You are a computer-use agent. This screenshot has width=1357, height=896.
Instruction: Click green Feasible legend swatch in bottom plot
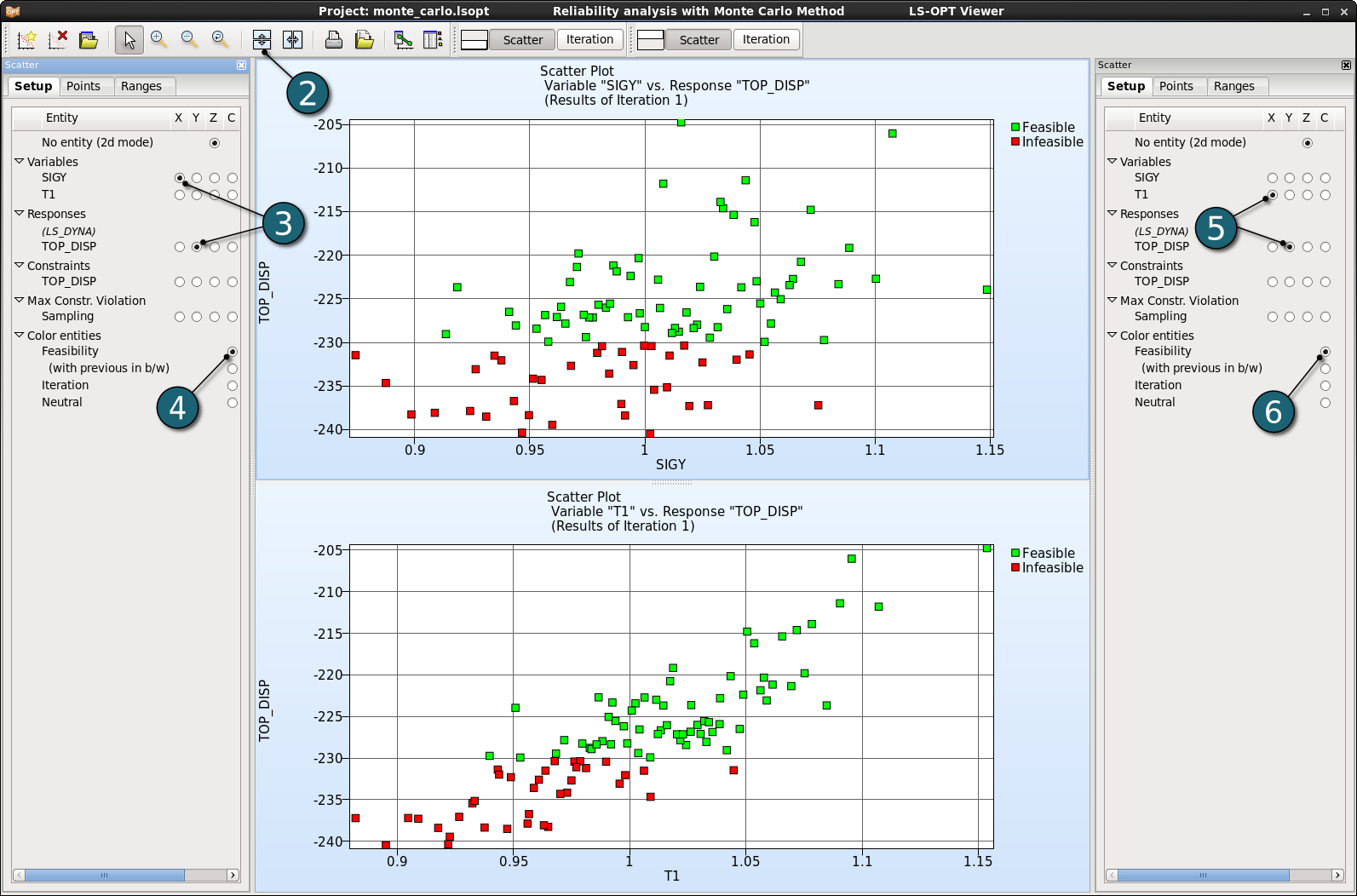(x=1015, y=553)
